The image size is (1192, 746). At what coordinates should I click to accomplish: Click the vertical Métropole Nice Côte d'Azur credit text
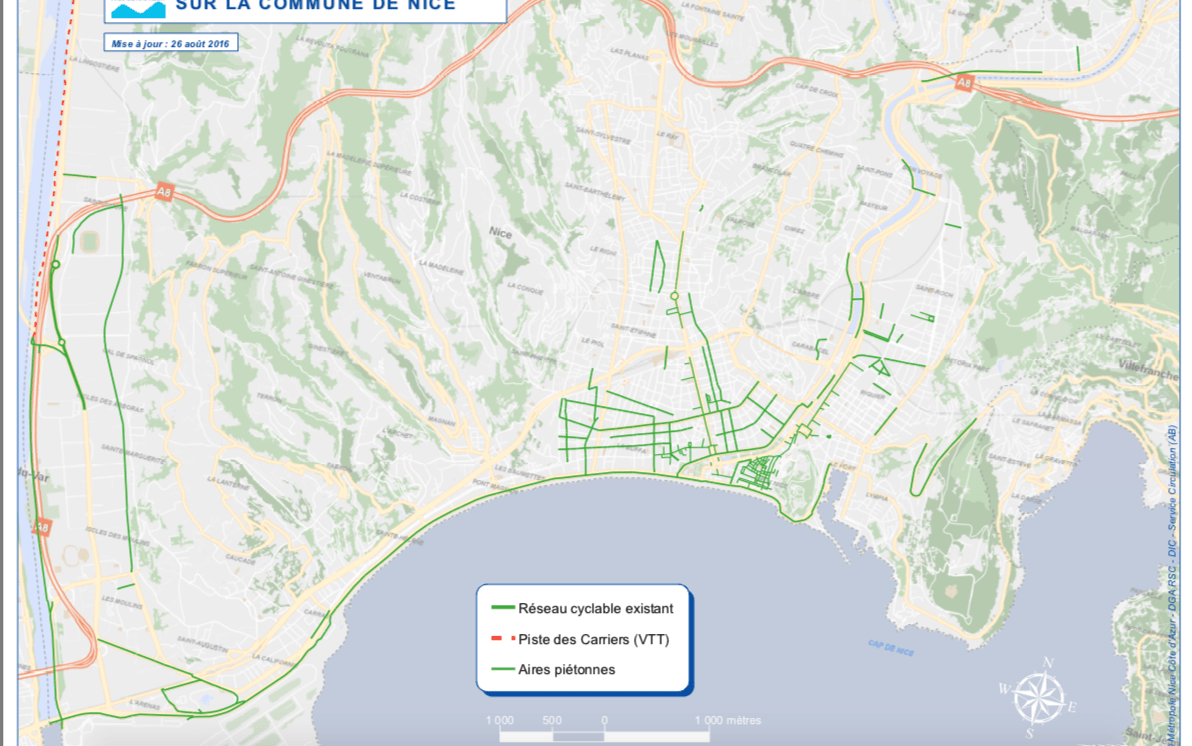[x=1172, y=560]
